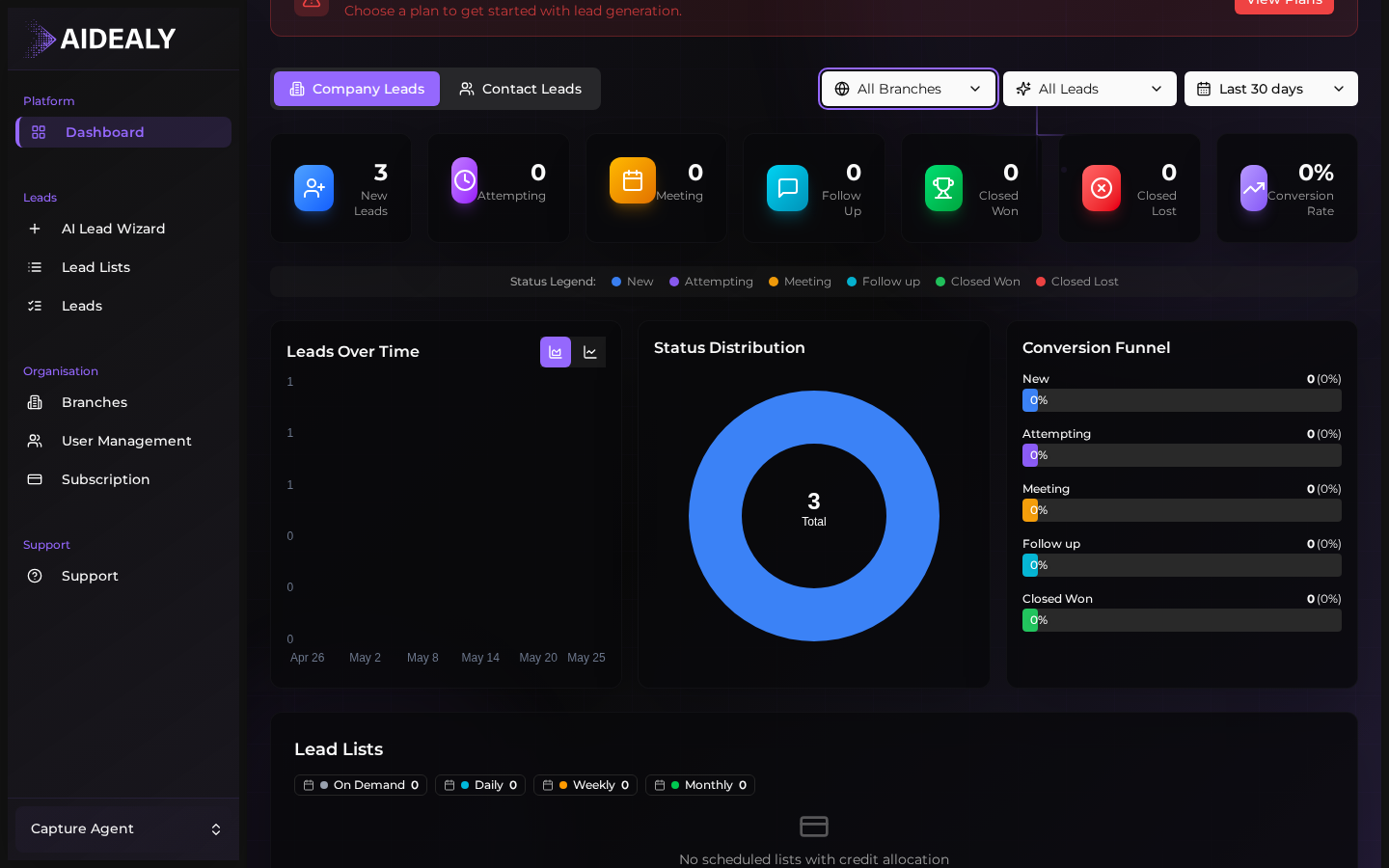Screen dimensions: 1389x868
Task: Click the '3 Total' donut center
Action: [x=814, y=509]
